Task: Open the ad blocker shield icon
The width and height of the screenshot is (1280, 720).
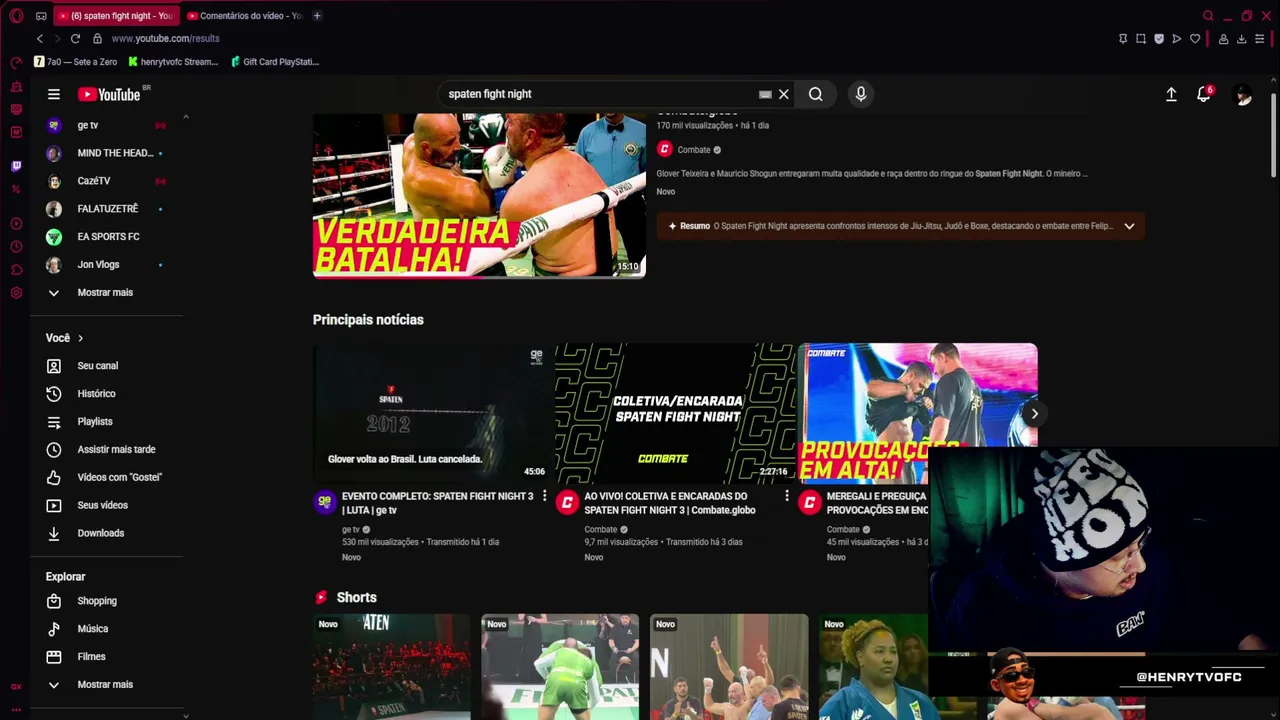Action: coord(1159,39)
